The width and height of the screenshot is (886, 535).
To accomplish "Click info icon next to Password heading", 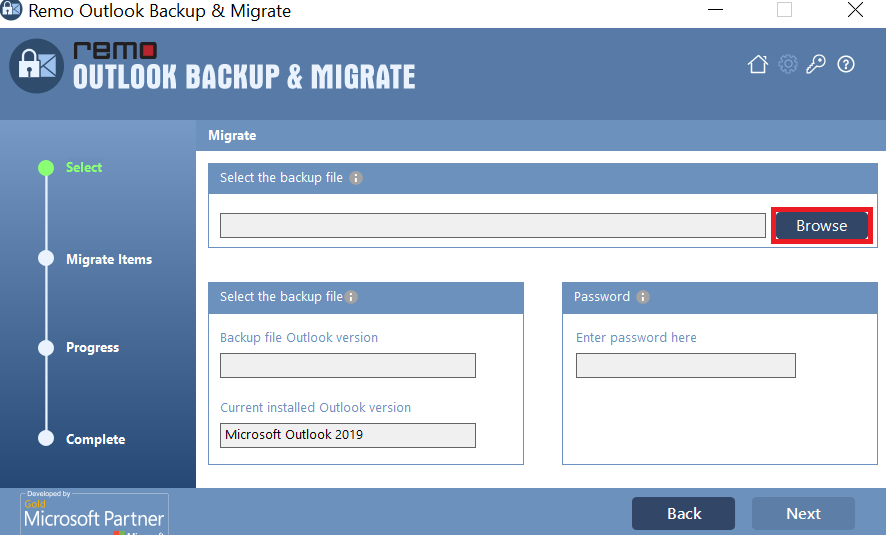I will 642,297.
